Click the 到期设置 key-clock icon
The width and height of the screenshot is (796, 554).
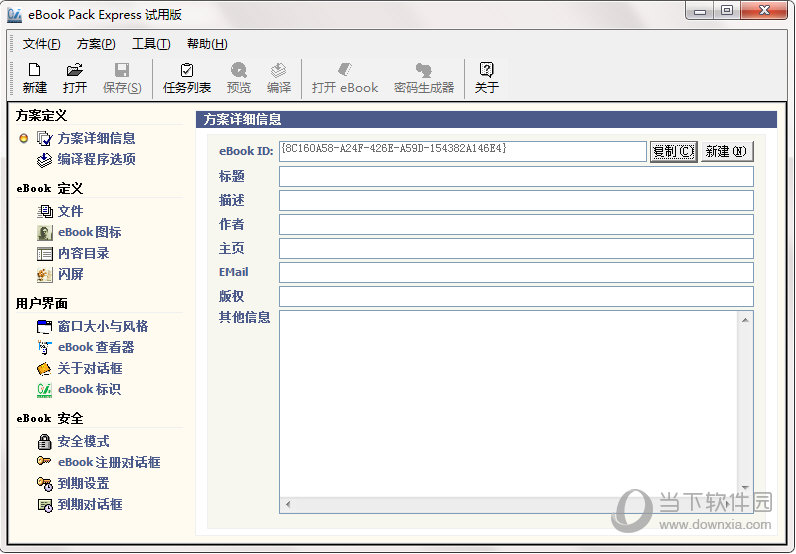(x=45, y=484)
